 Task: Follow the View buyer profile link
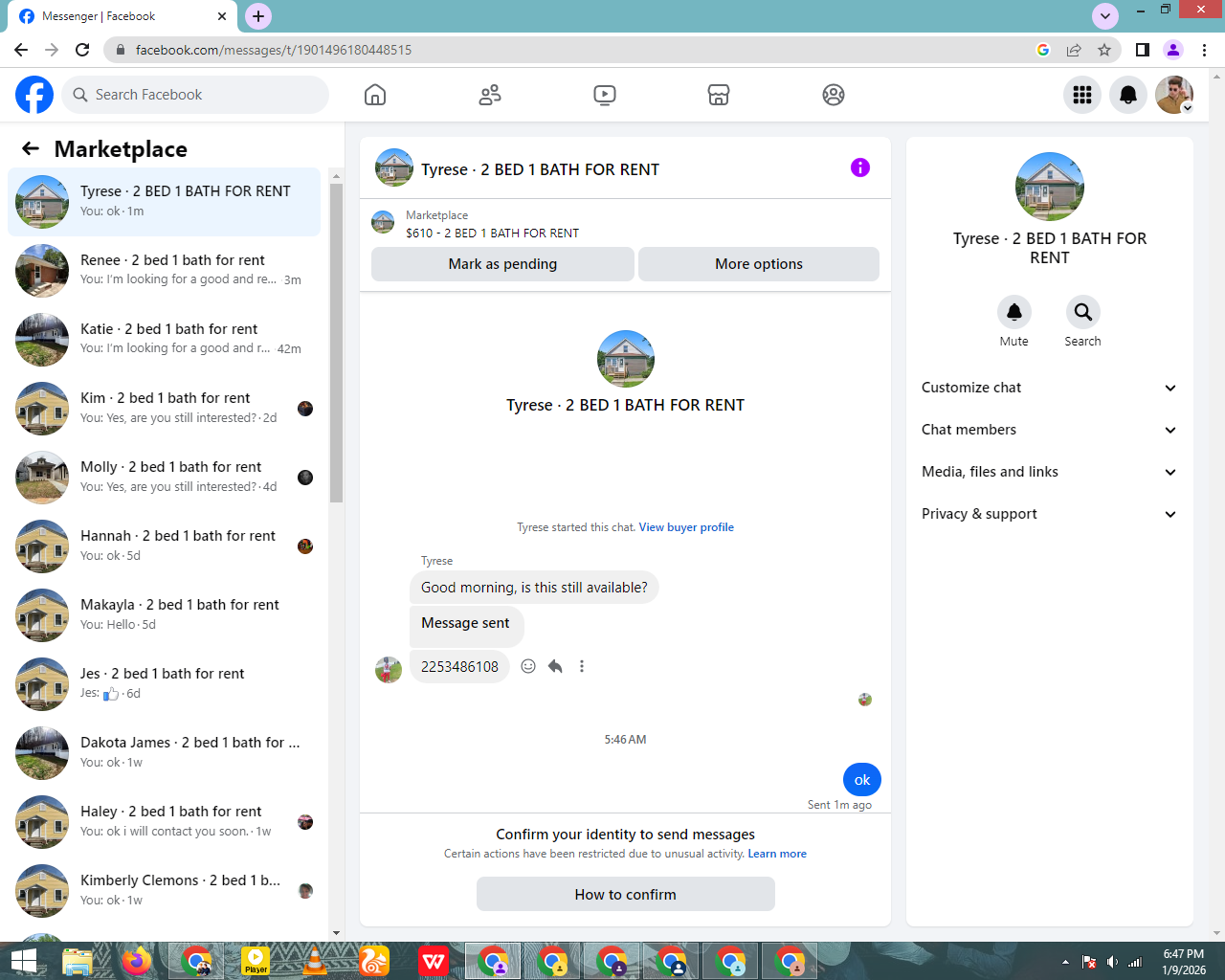[686, 527]
